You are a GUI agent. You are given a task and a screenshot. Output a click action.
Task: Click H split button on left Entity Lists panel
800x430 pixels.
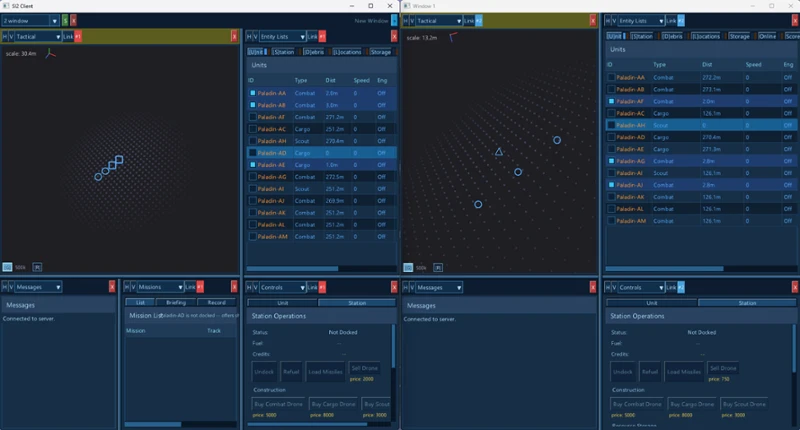249,37
